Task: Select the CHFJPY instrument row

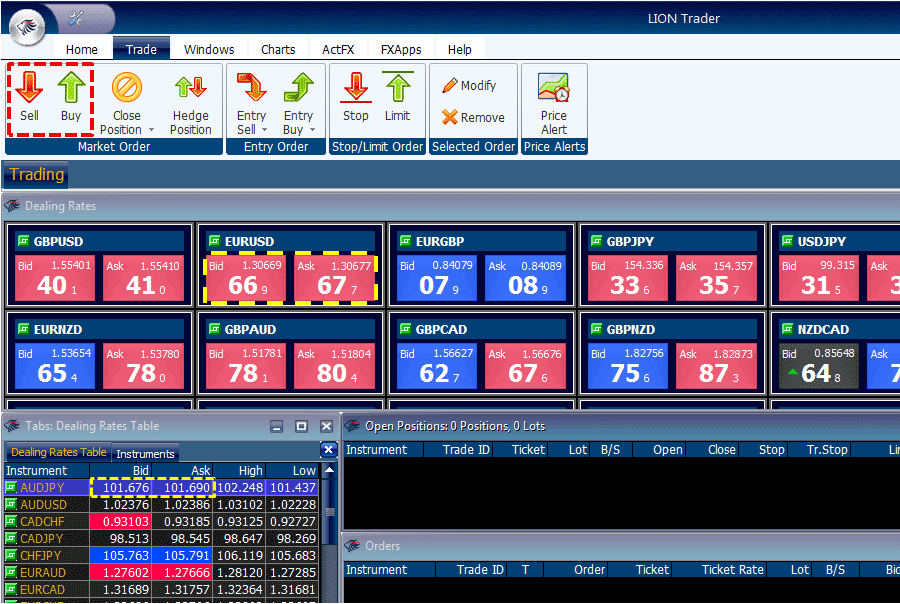Action: pos(161,556)
